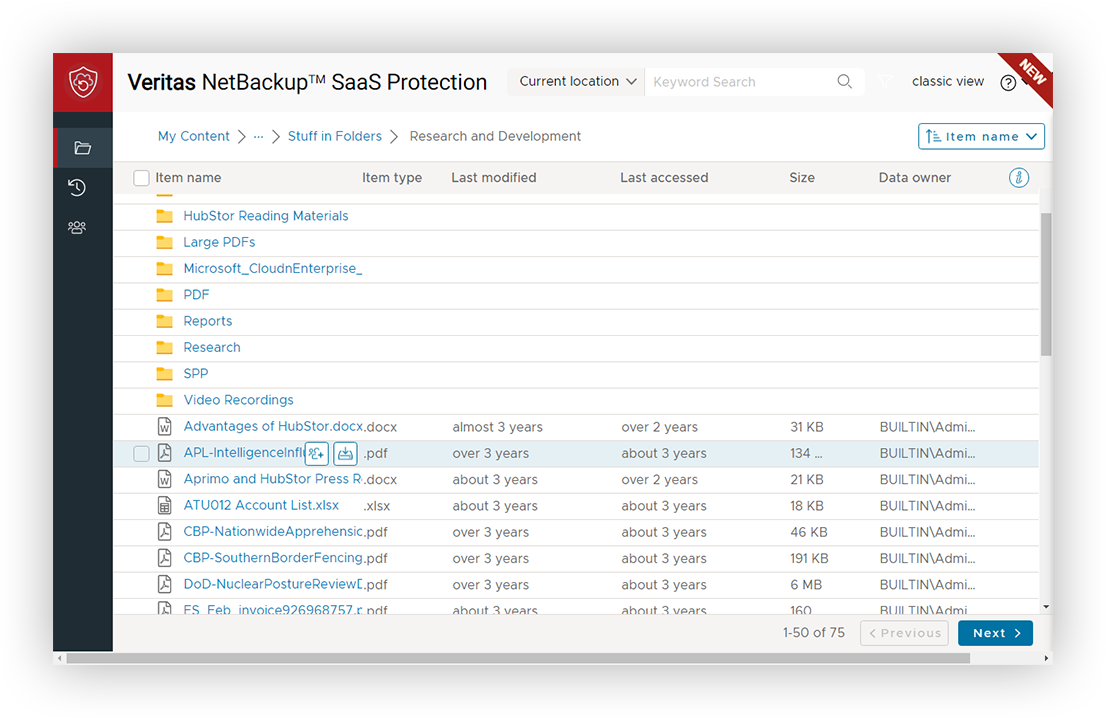The height and width of the screenshot is (718, 1106).
Task: Click the vertical scrollbar down arrow
Action: (1045, 607)
